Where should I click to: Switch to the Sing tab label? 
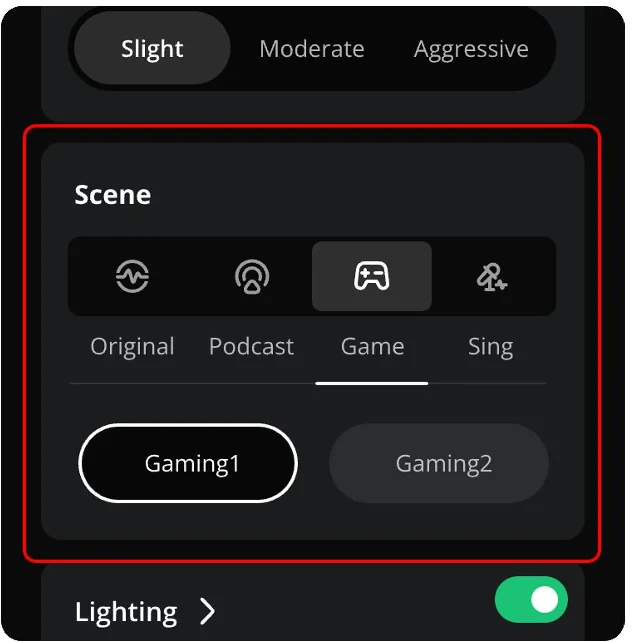point(490,347)
